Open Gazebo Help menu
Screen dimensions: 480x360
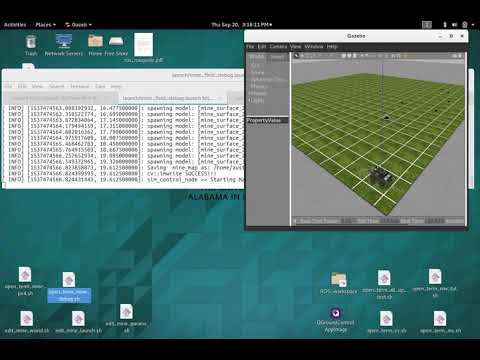[x=332, y=47]
